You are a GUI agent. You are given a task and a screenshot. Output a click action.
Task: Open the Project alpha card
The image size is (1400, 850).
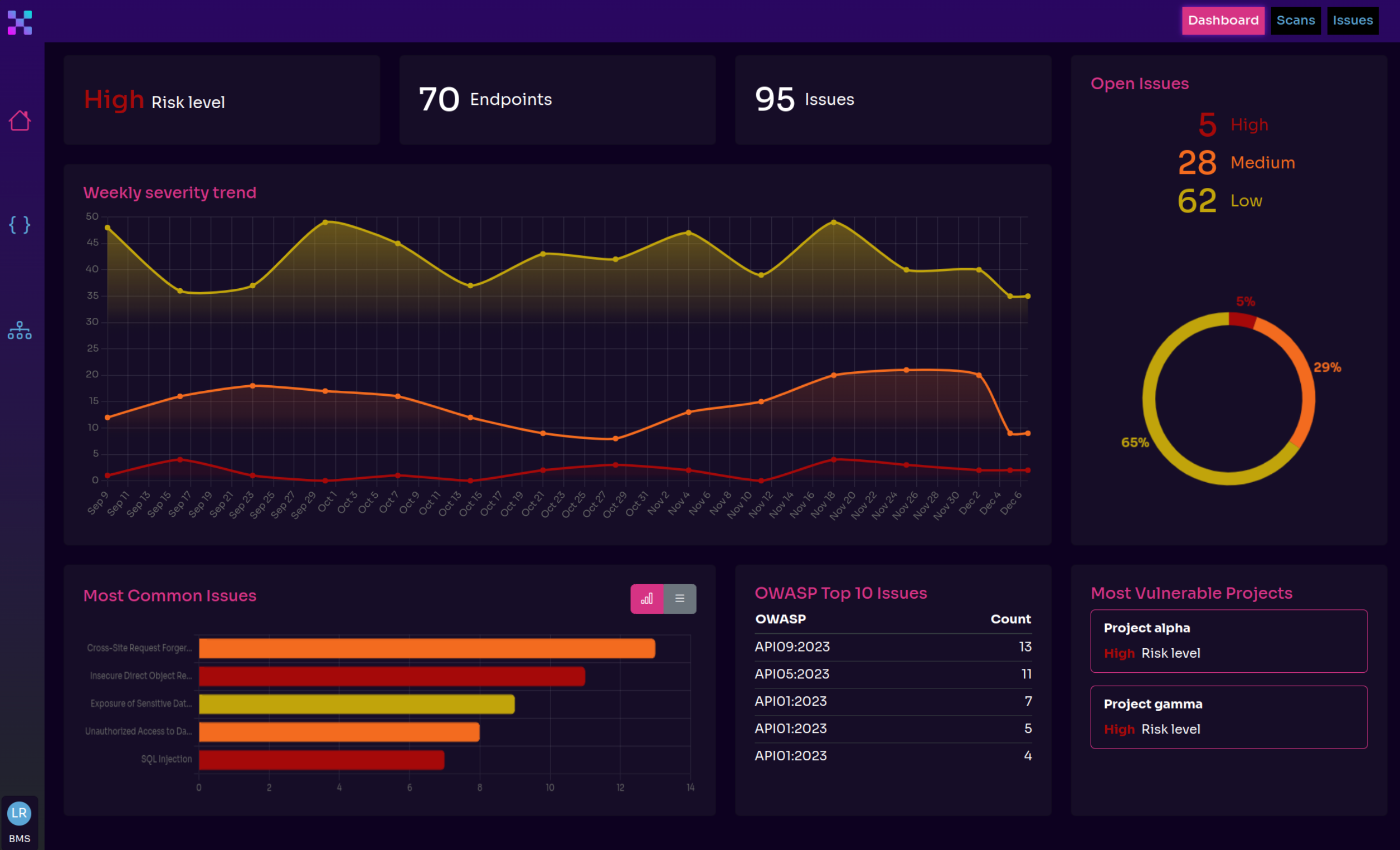coord(1229,641)
